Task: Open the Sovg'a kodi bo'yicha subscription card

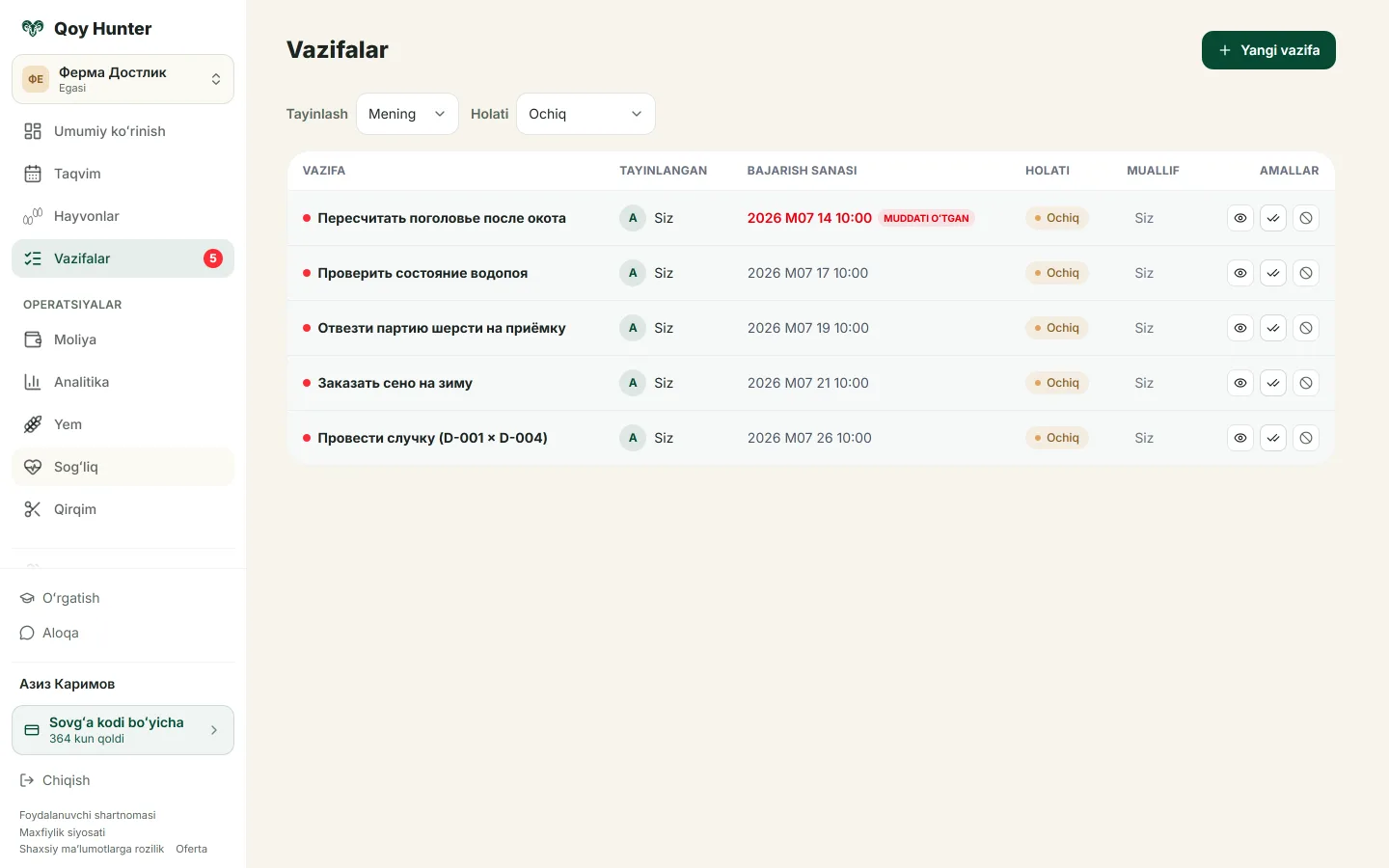Action: (x=123, y=730)
